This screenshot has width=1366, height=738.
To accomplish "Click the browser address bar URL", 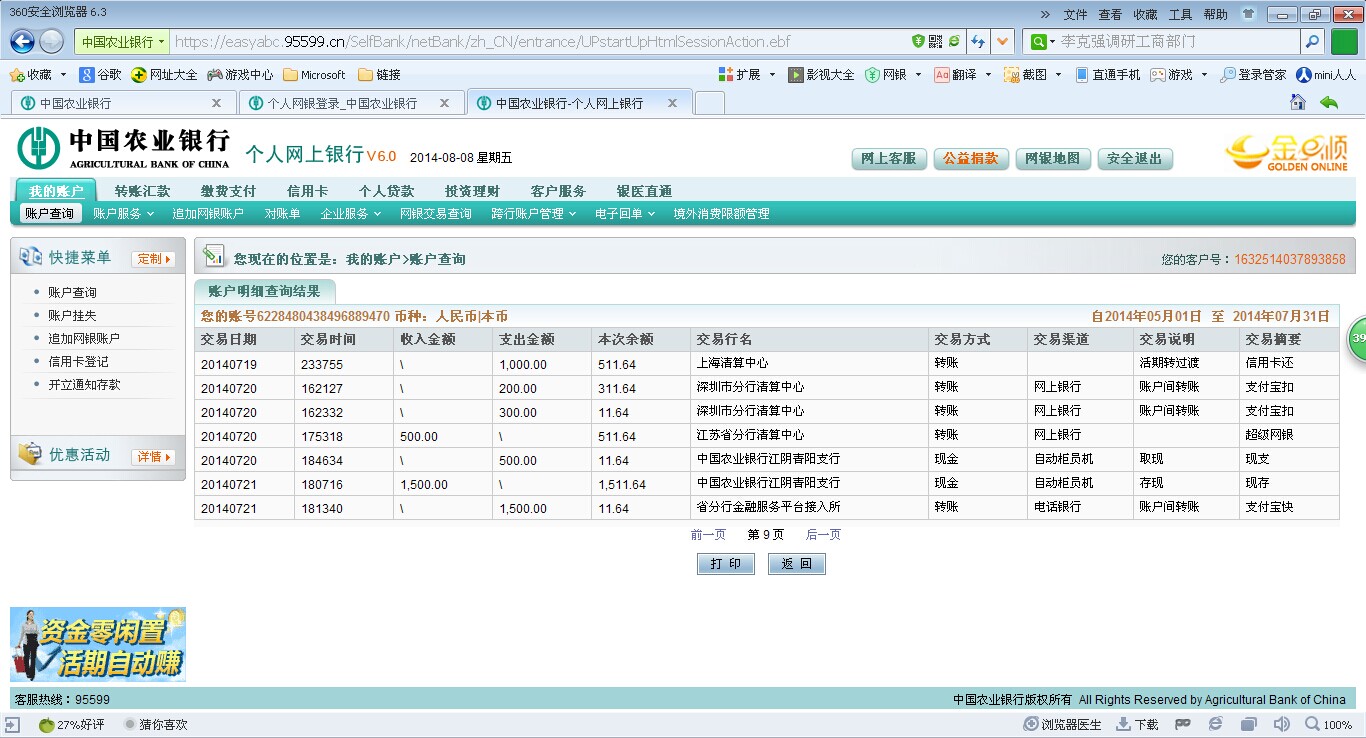I will [480, 42].
